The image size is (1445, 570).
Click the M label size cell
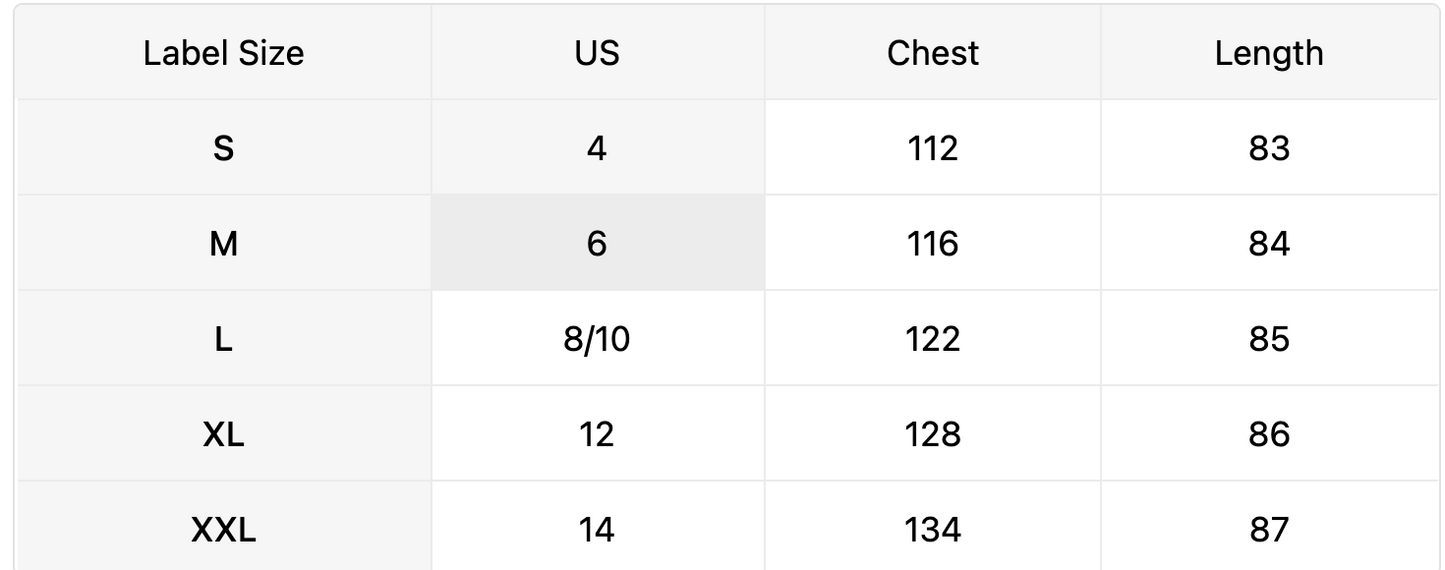pyautogui.click(x=223, y=243)
